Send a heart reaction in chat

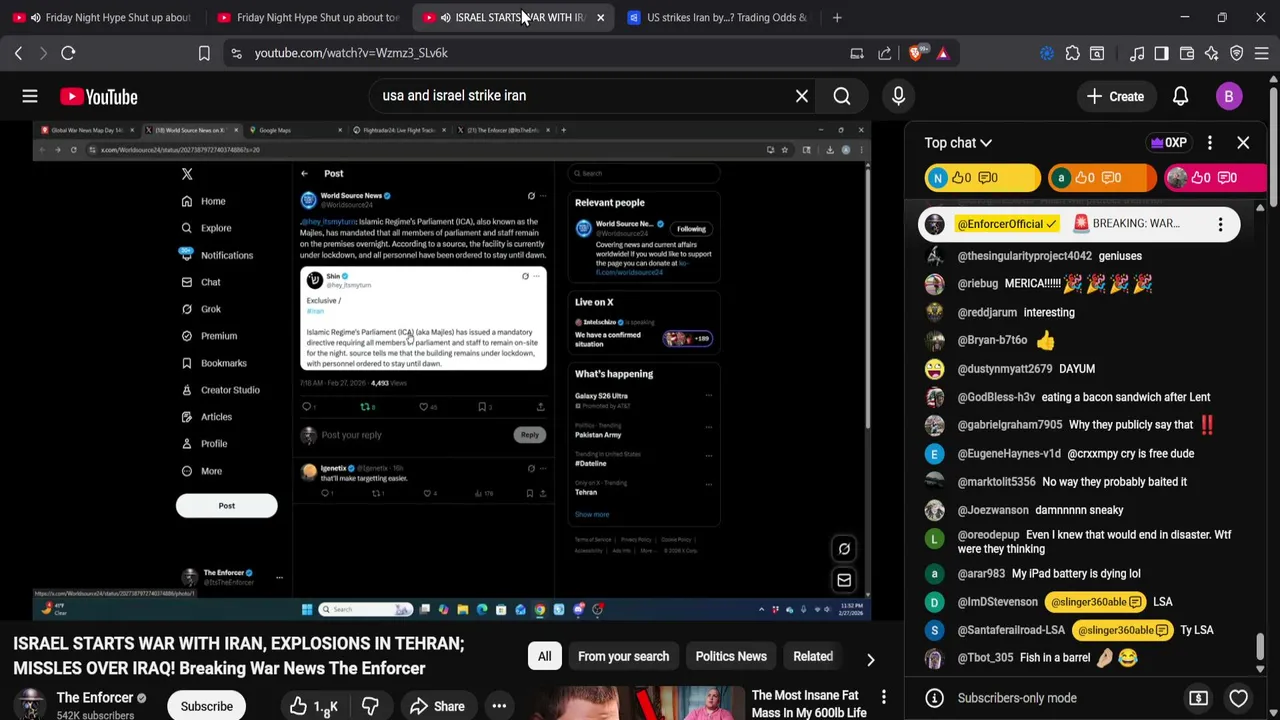1238,698
